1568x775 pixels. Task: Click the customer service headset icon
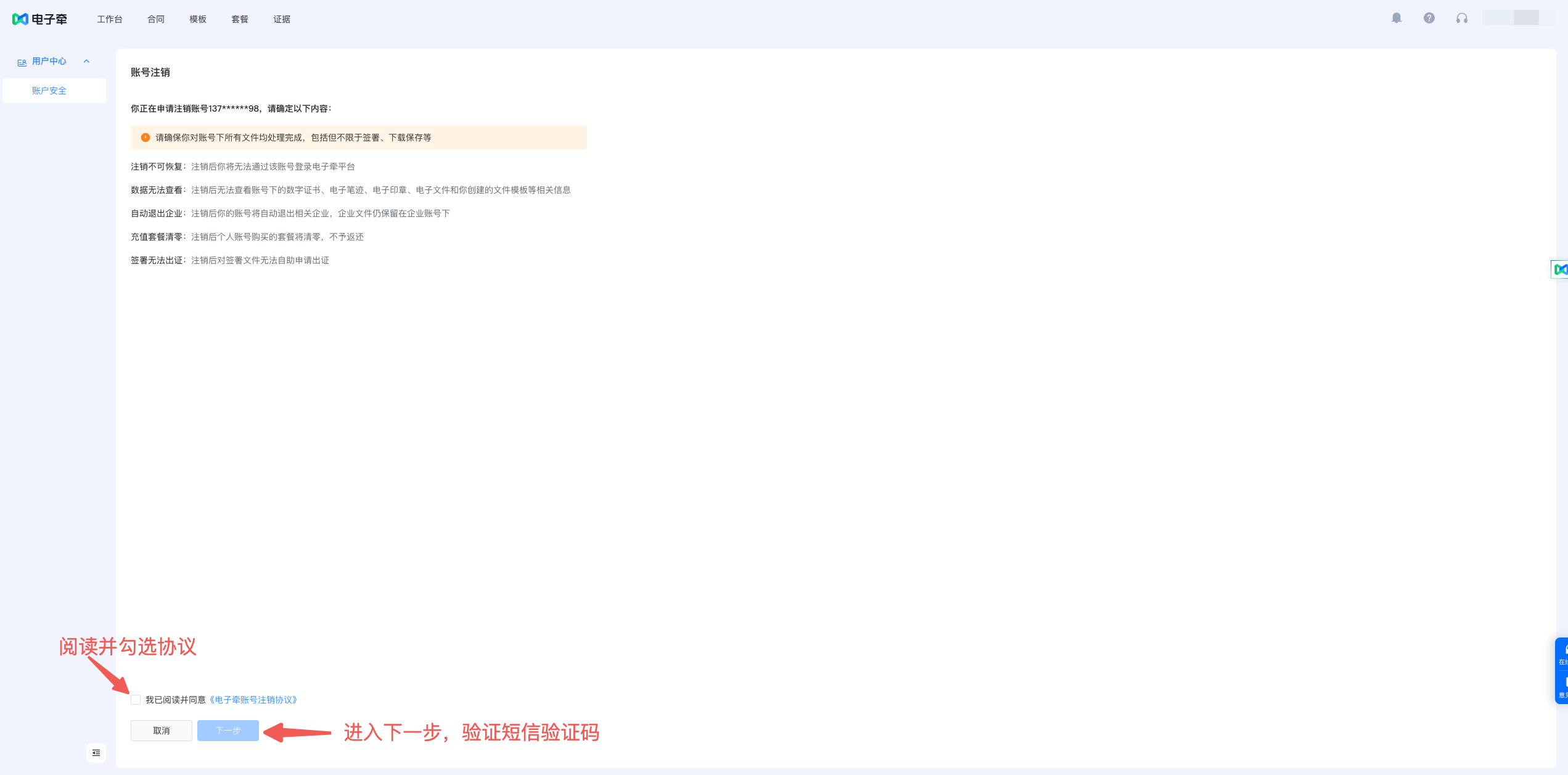pos(1461,18)
